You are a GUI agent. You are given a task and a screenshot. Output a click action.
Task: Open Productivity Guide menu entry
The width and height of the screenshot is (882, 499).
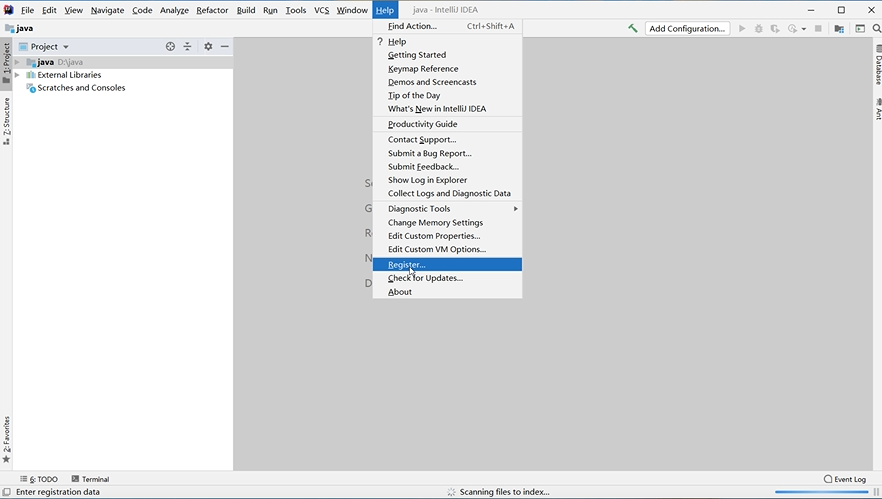pos(447,124)
